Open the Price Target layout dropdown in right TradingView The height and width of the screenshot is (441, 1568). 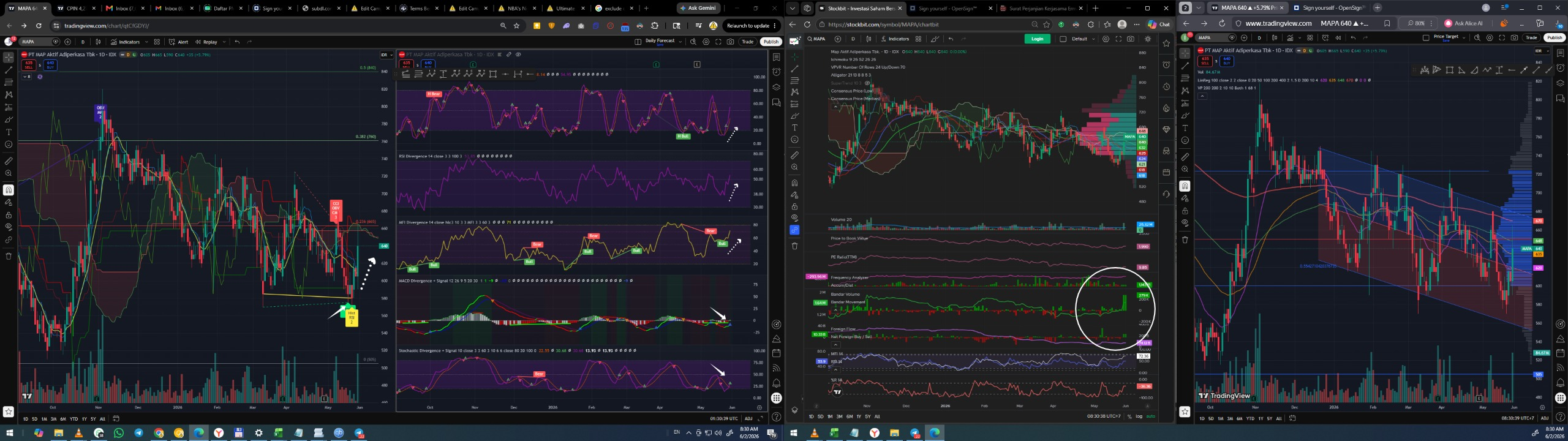coord(1463,37)
